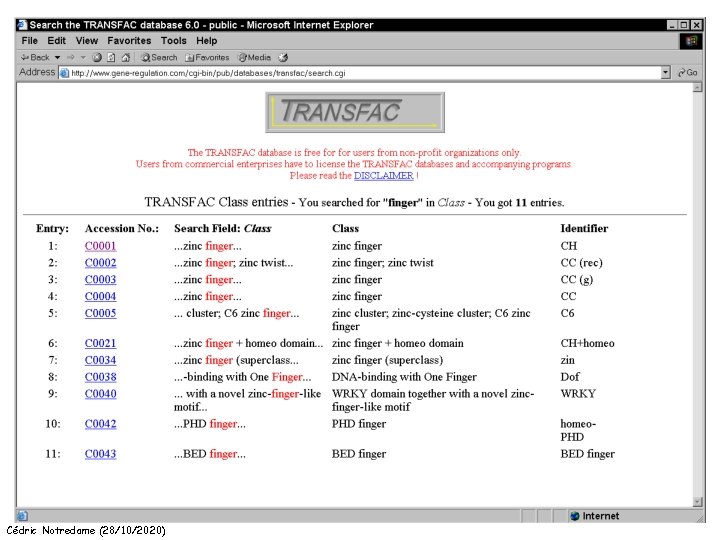Viewport: 720px width, 540px height.
Task: Click the Go button beside the address bar
Action: 687,73
